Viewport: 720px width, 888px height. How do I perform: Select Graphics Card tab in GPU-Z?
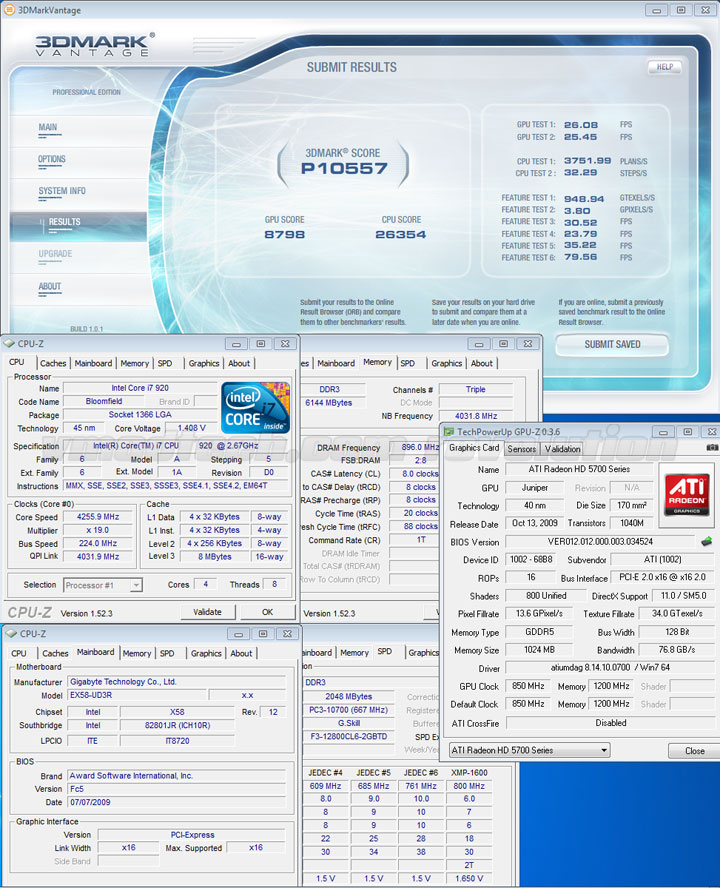474,447
